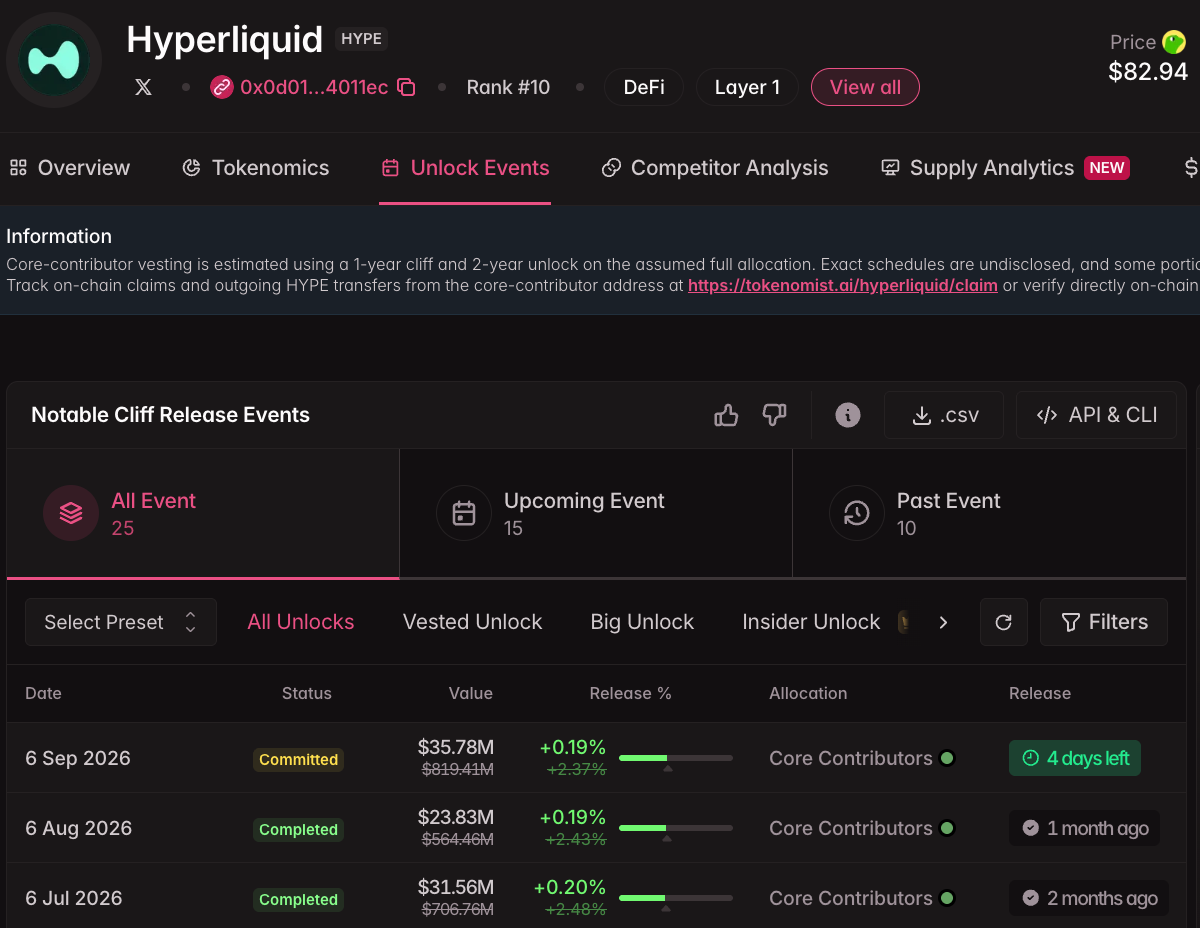This screenshot has height=928, width=1200.
Task: Select the $31.56M value cell
Action: pos(456,887)
